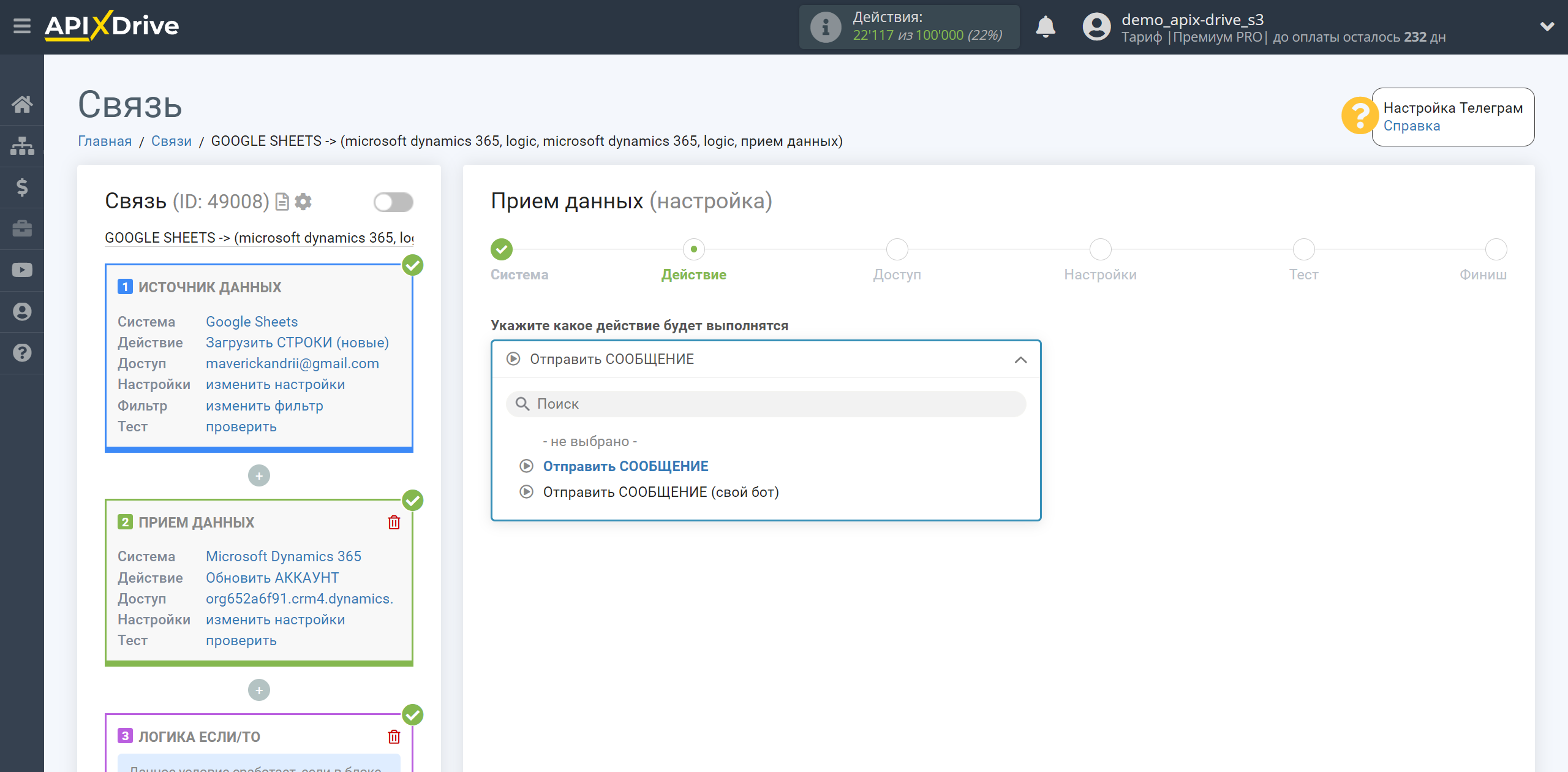
Task: Click изменить настройки in data source block
Action: click(x=276, y=384)
